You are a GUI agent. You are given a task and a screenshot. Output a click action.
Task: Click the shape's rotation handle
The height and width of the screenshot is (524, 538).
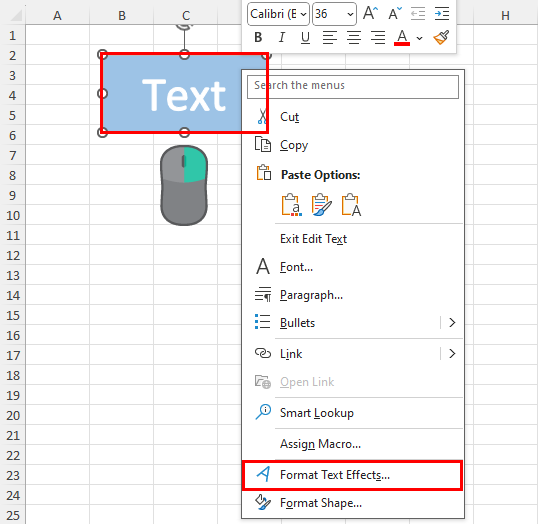click(x=184, y=26)
